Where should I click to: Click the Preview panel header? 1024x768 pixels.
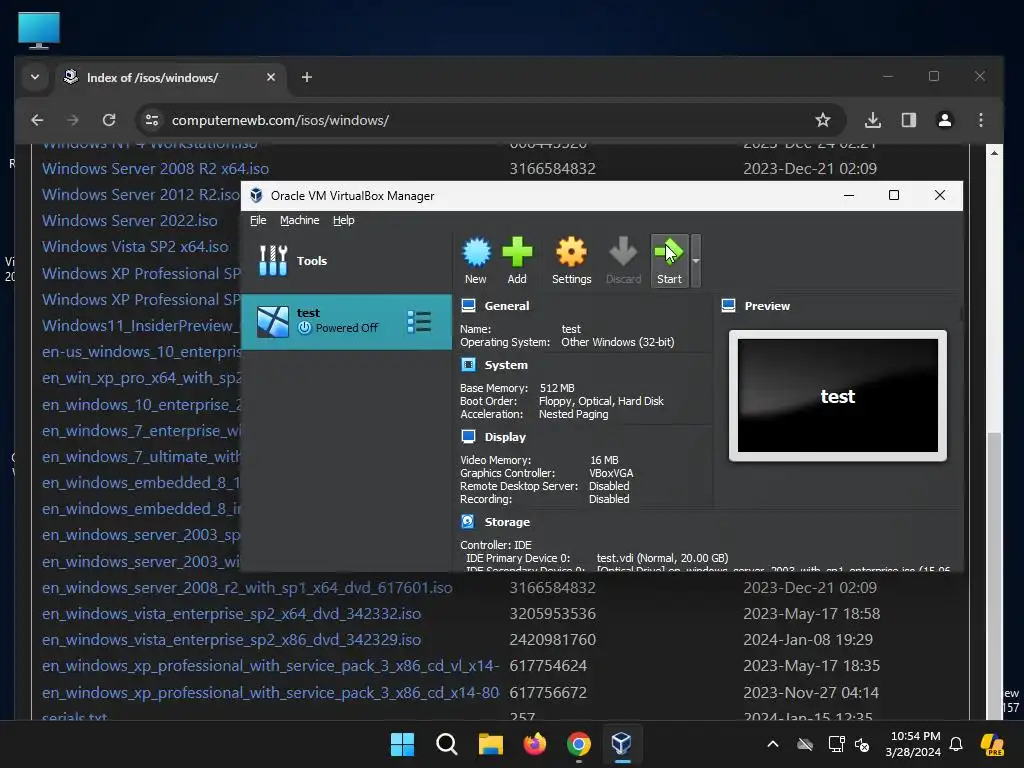[x=767, y=306]
